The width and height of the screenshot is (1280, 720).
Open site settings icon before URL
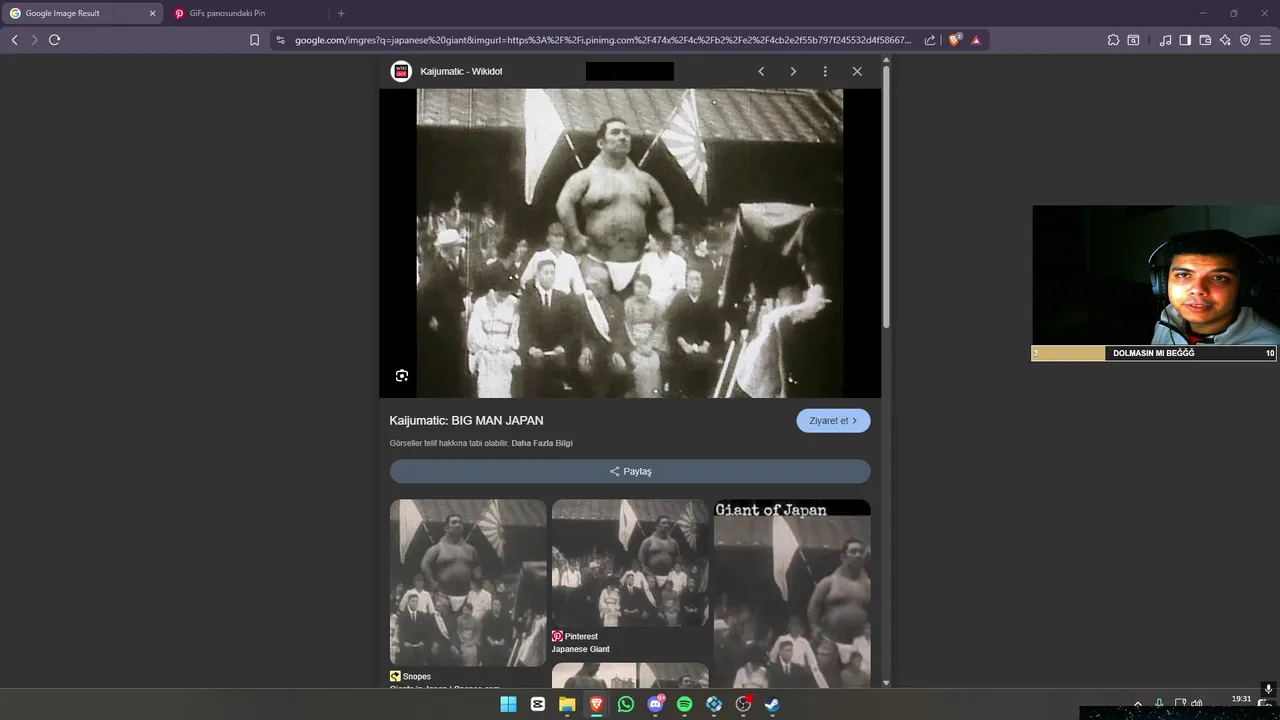280,40
